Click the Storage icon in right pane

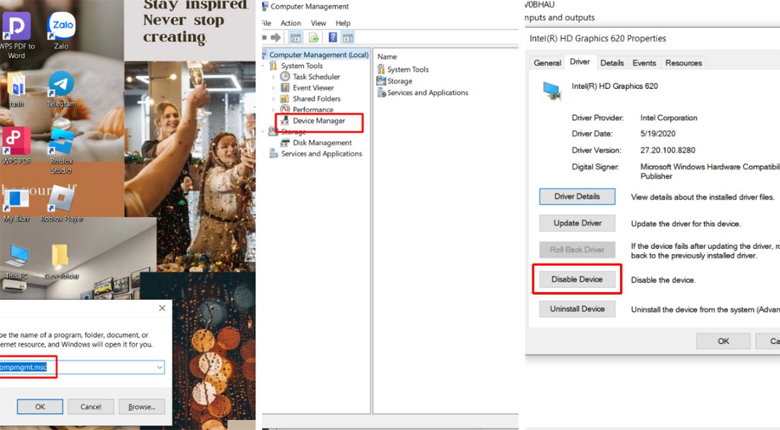(381, 81)
